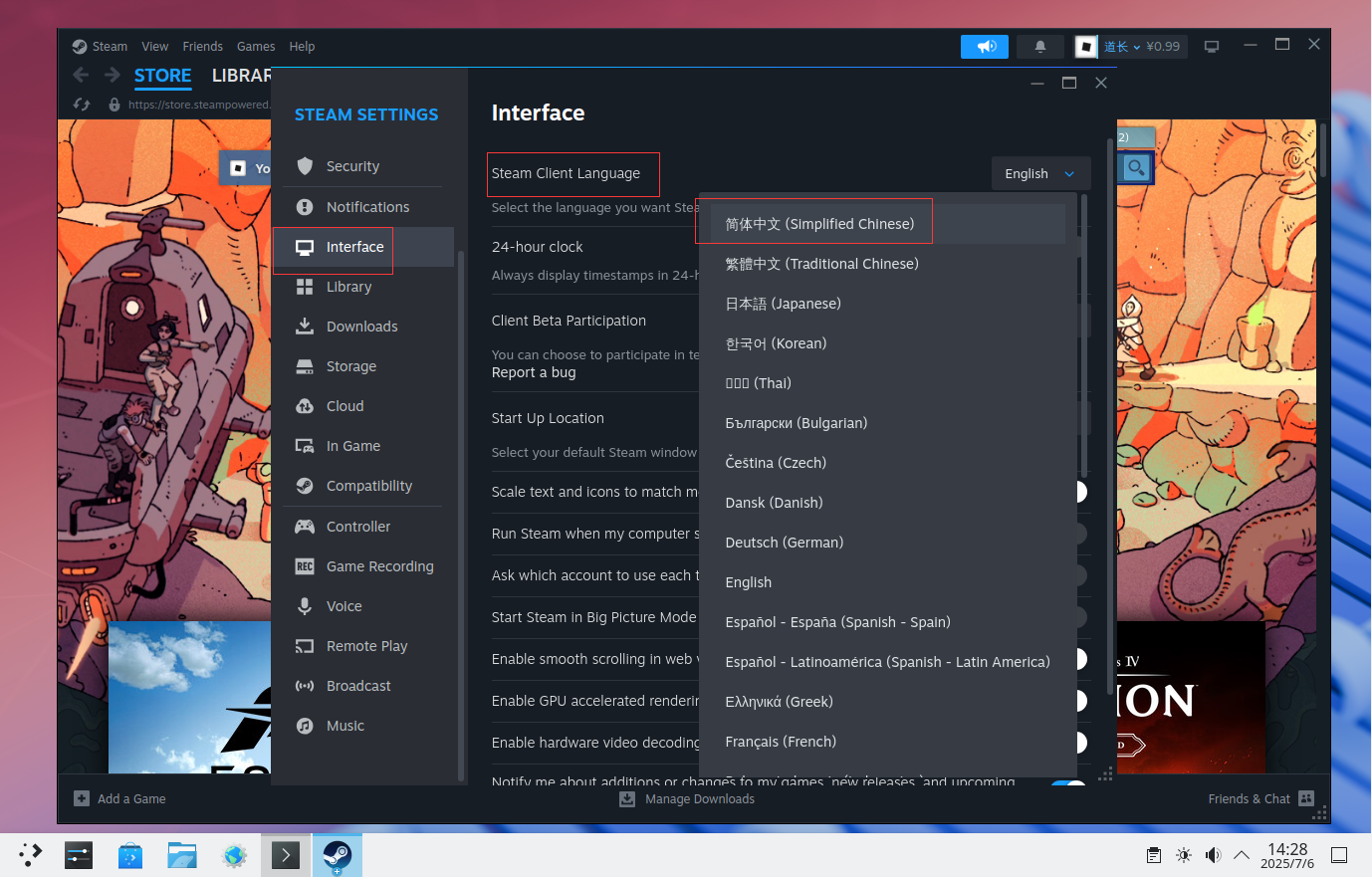Select Traditional Chinese language option
Image resolution: width=1372 pixels, height=877 pixels.
[888, 264]
